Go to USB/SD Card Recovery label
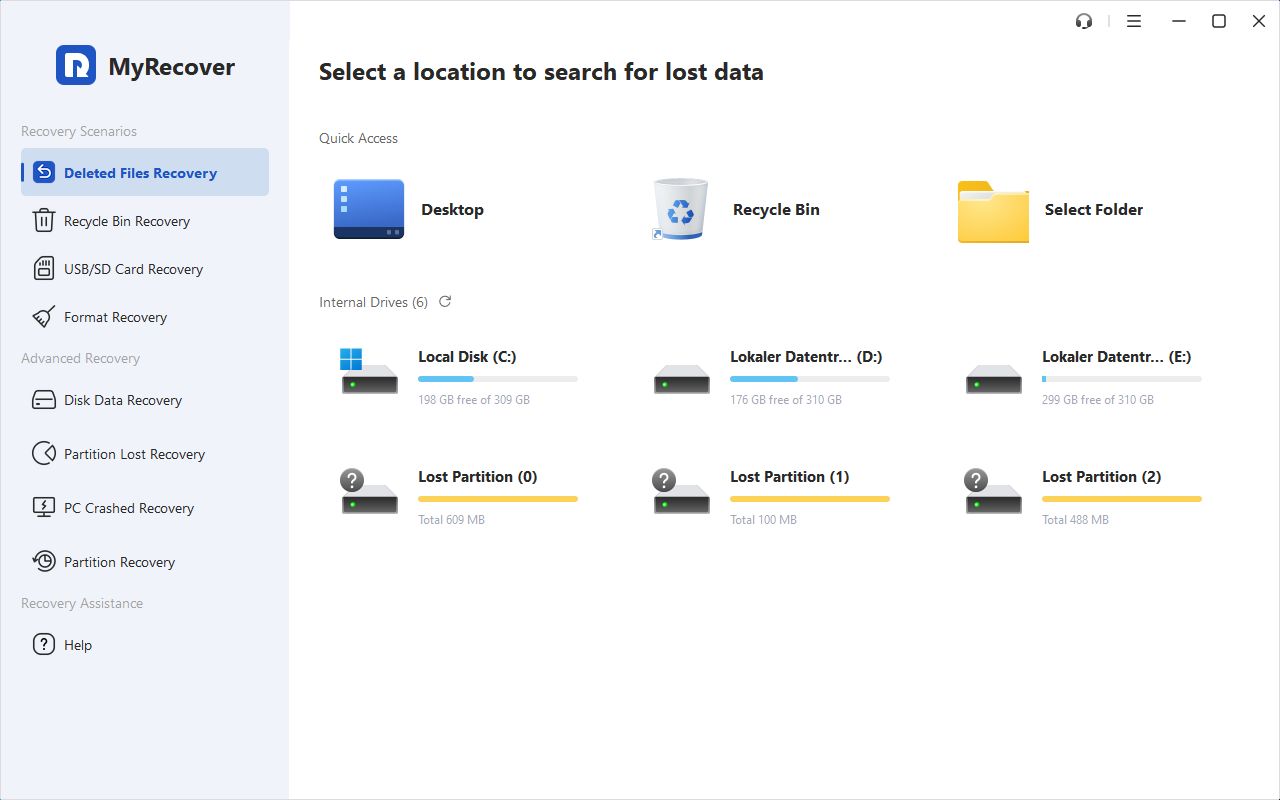The height and width of the screenshot is (800, 1280). pos(133,269)
